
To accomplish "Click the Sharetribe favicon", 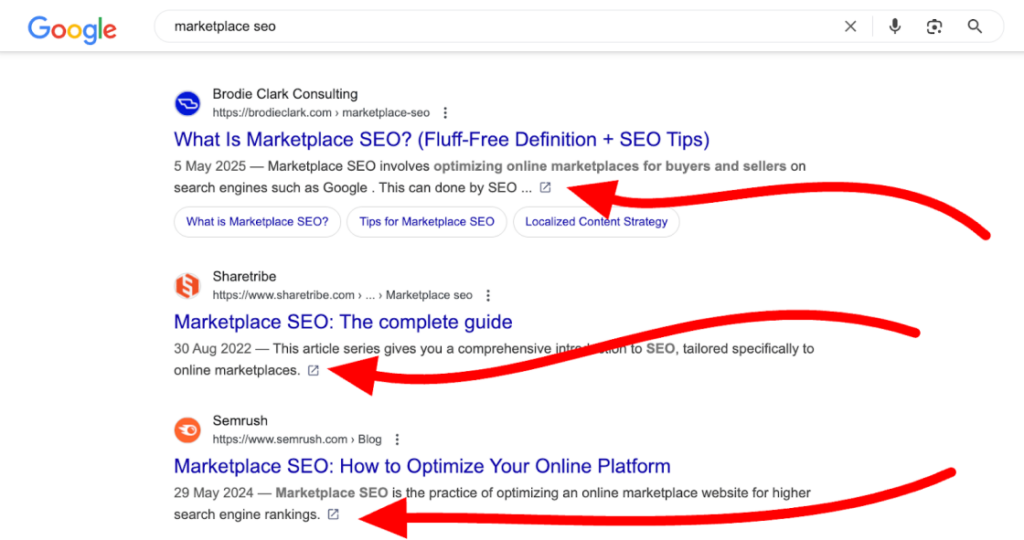I will coord(187,286).
